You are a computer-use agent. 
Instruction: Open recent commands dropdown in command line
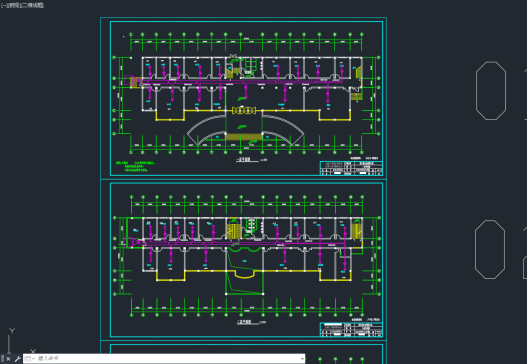(30, 359)
